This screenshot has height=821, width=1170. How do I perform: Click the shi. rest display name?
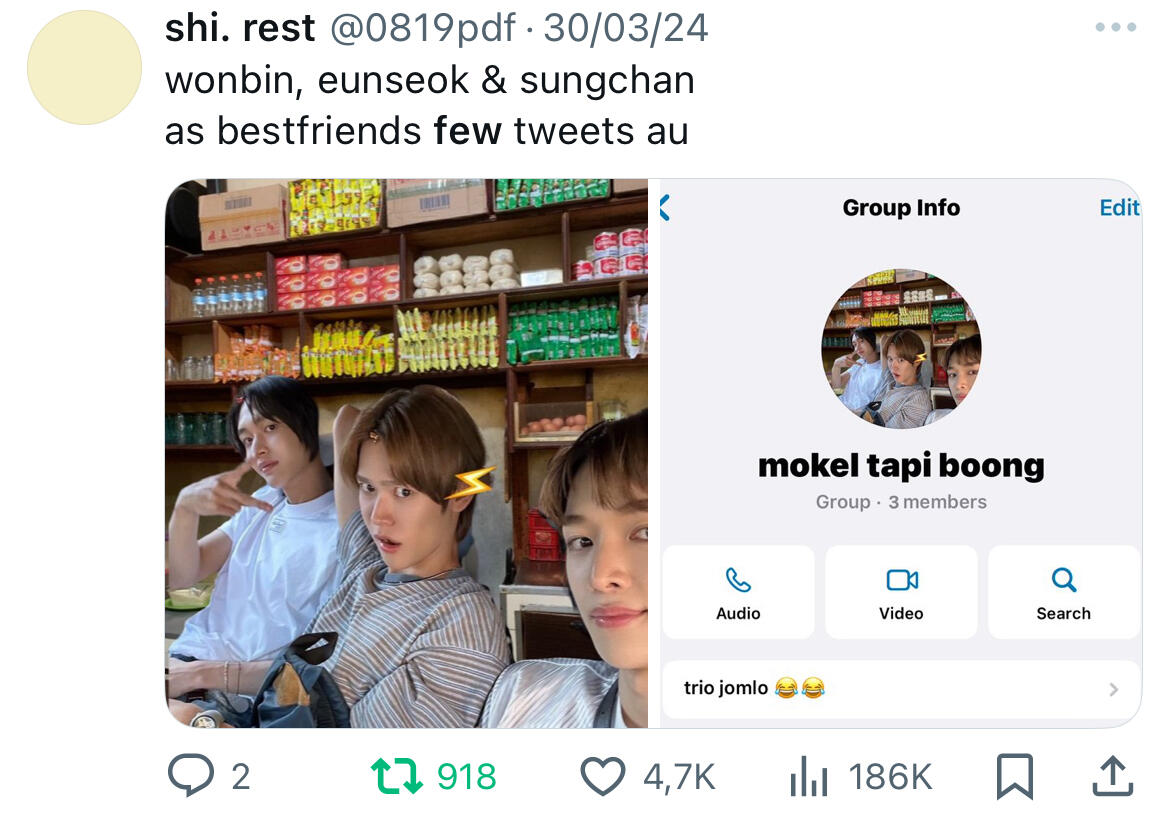click(240, 28)
